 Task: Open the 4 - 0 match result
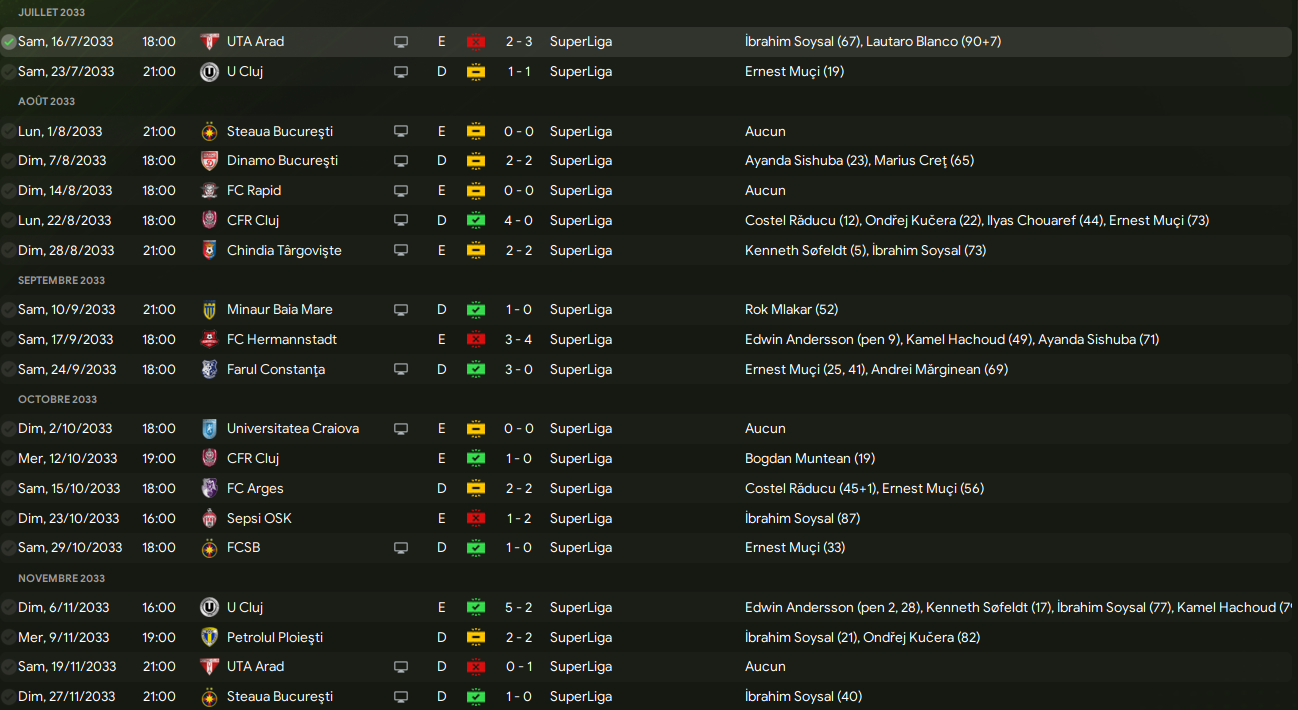[518, 221]
